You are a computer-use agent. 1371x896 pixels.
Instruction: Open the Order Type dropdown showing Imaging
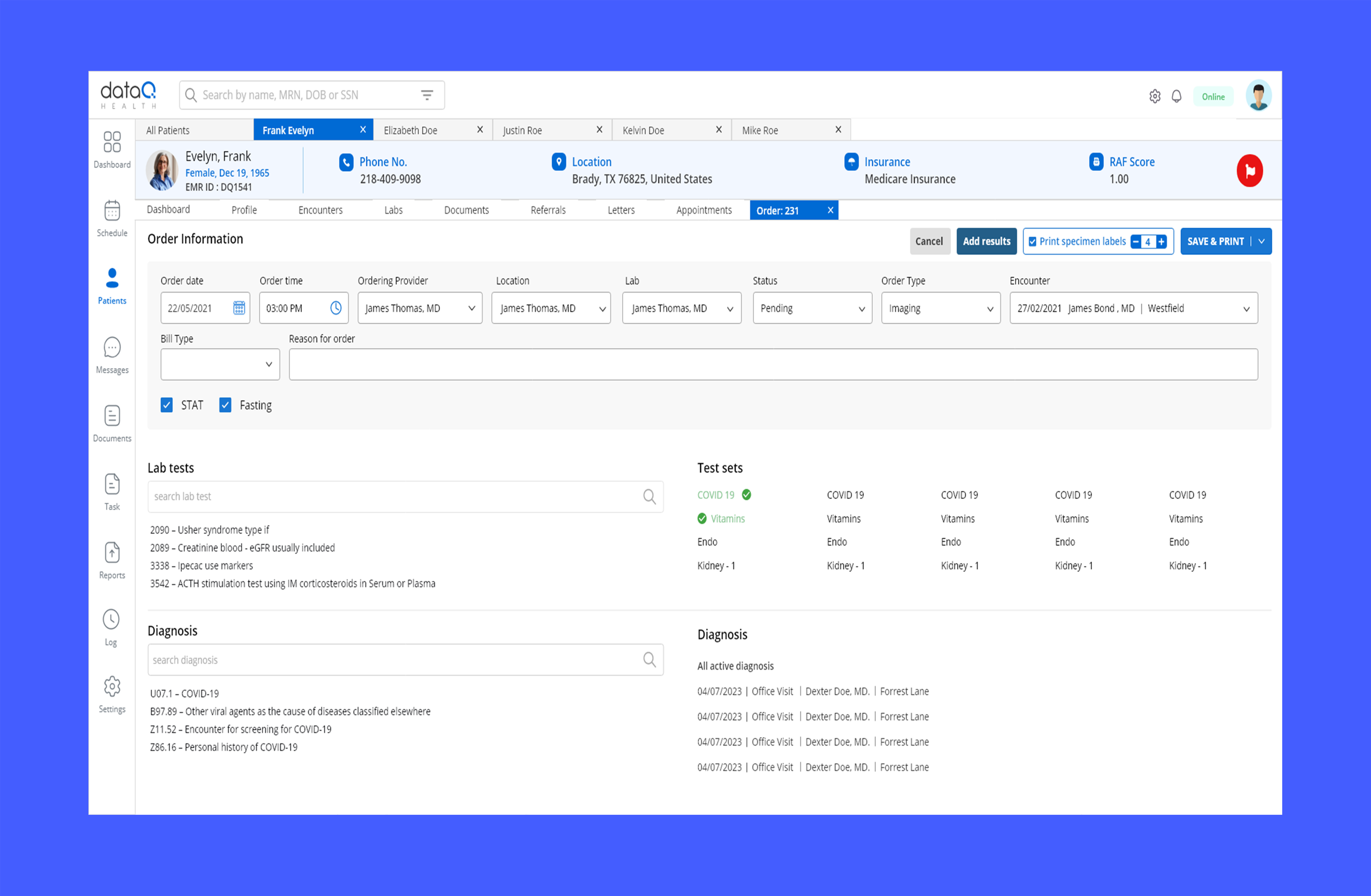(x=940, y=308)
